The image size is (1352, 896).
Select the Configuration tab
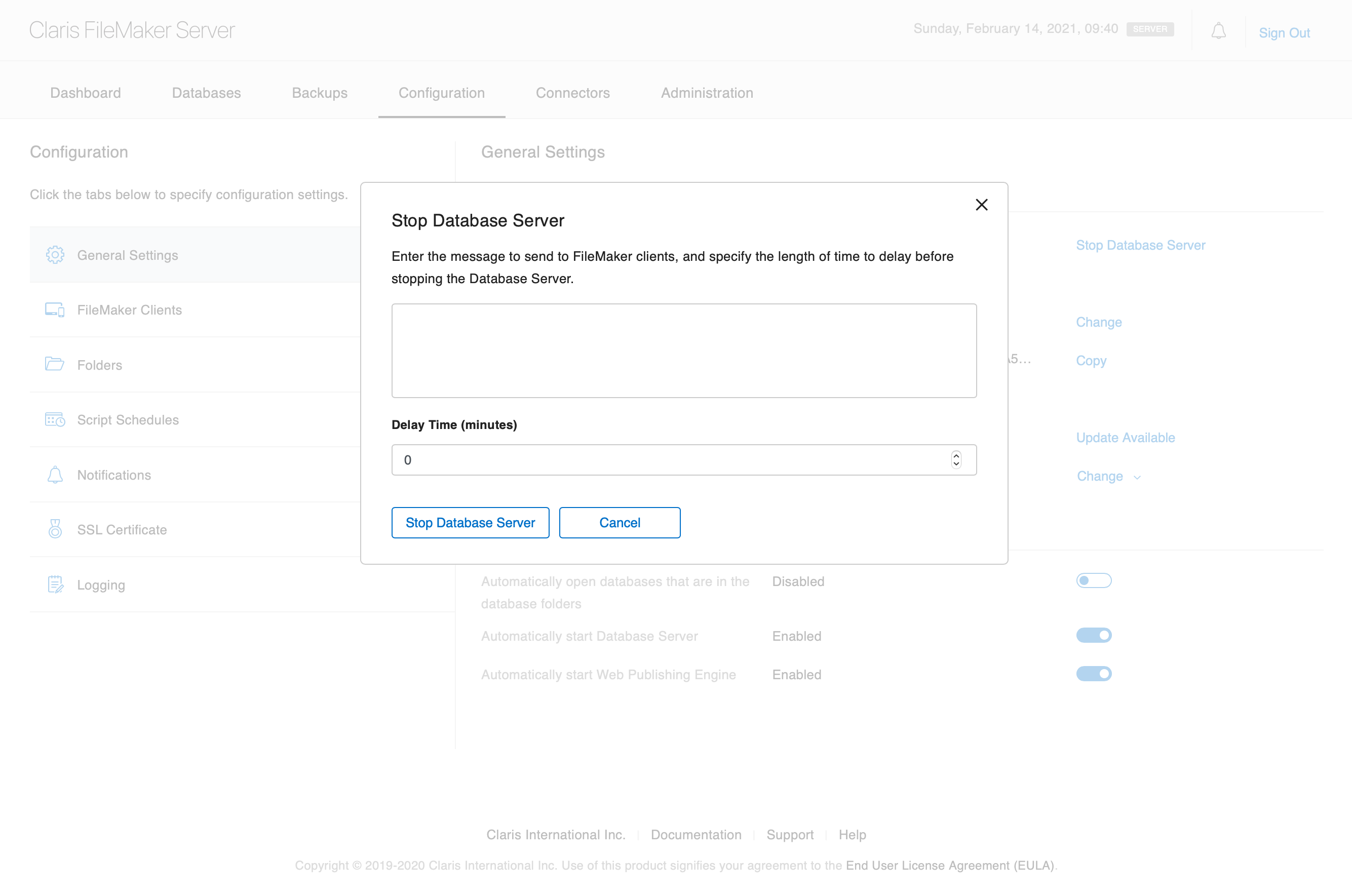tap(442, 93)
